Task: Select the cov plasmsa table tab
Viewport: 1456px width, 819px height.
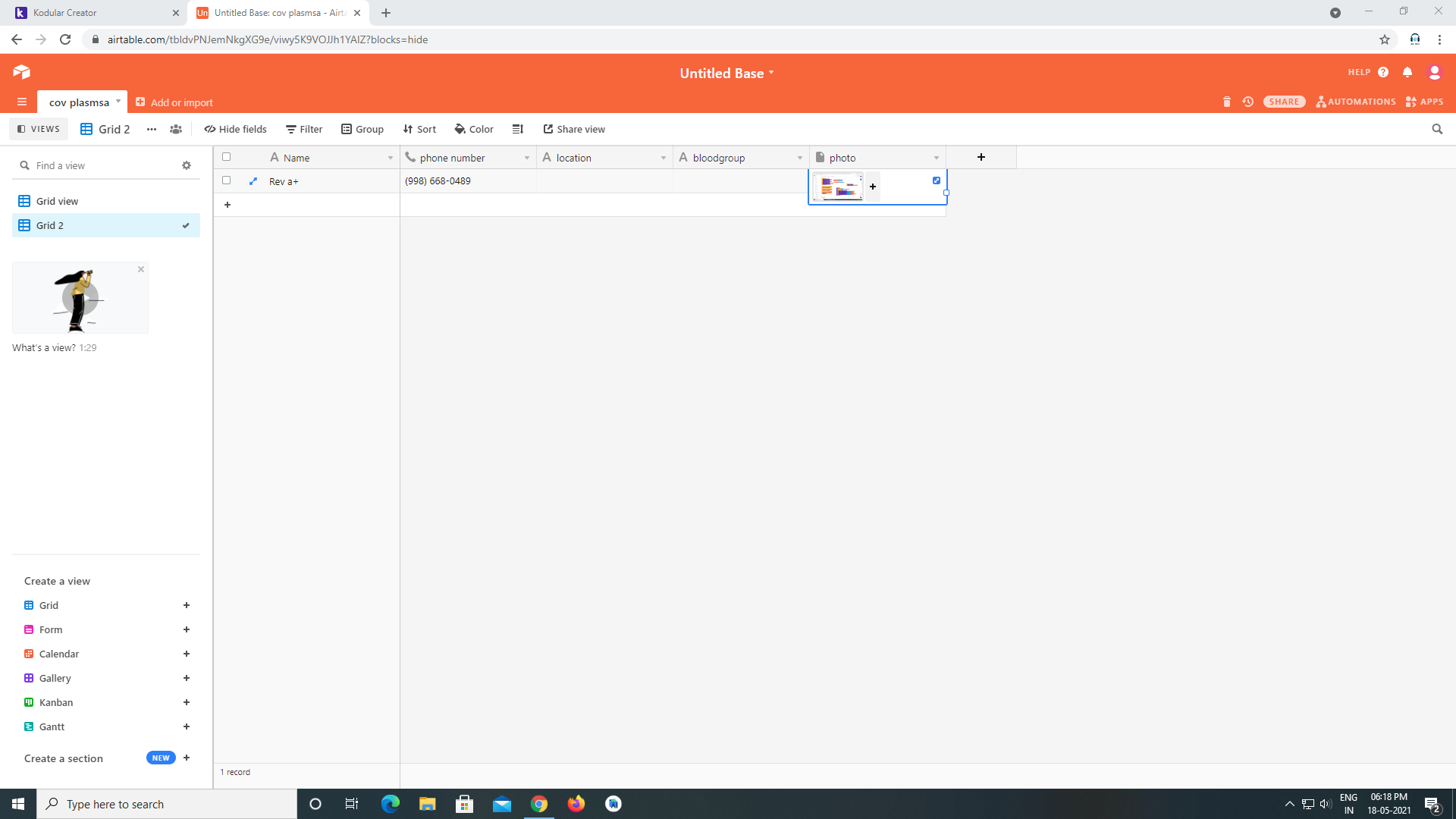Action: click(x=79, y=102)
